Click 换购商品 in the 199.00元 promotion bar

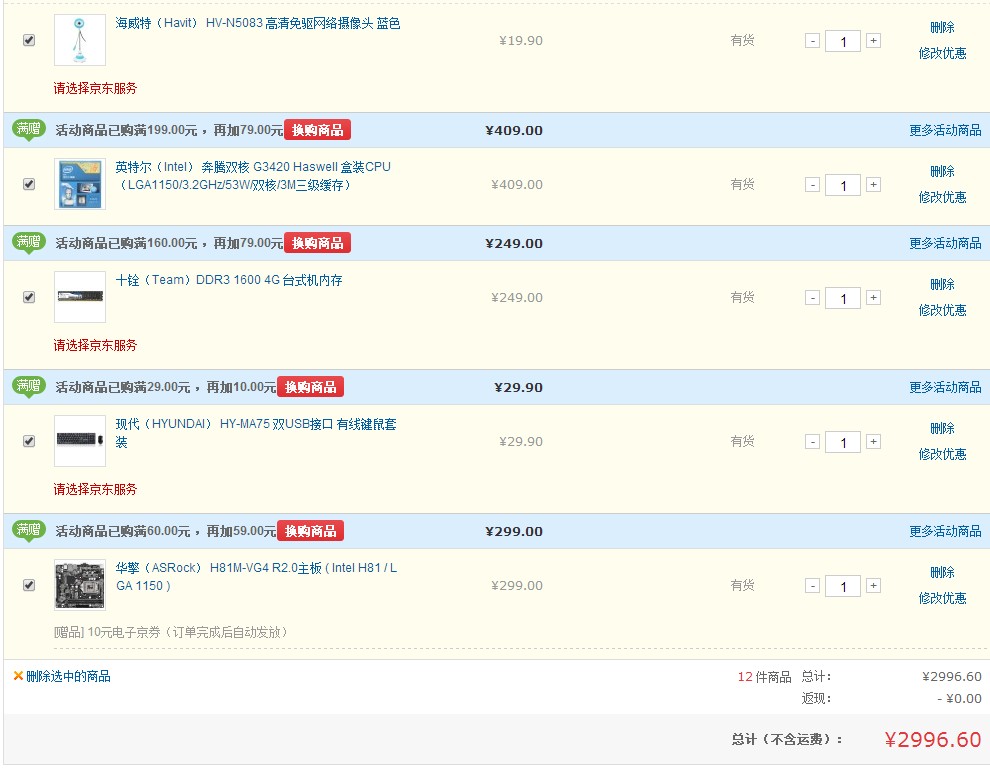pos(318,130)
